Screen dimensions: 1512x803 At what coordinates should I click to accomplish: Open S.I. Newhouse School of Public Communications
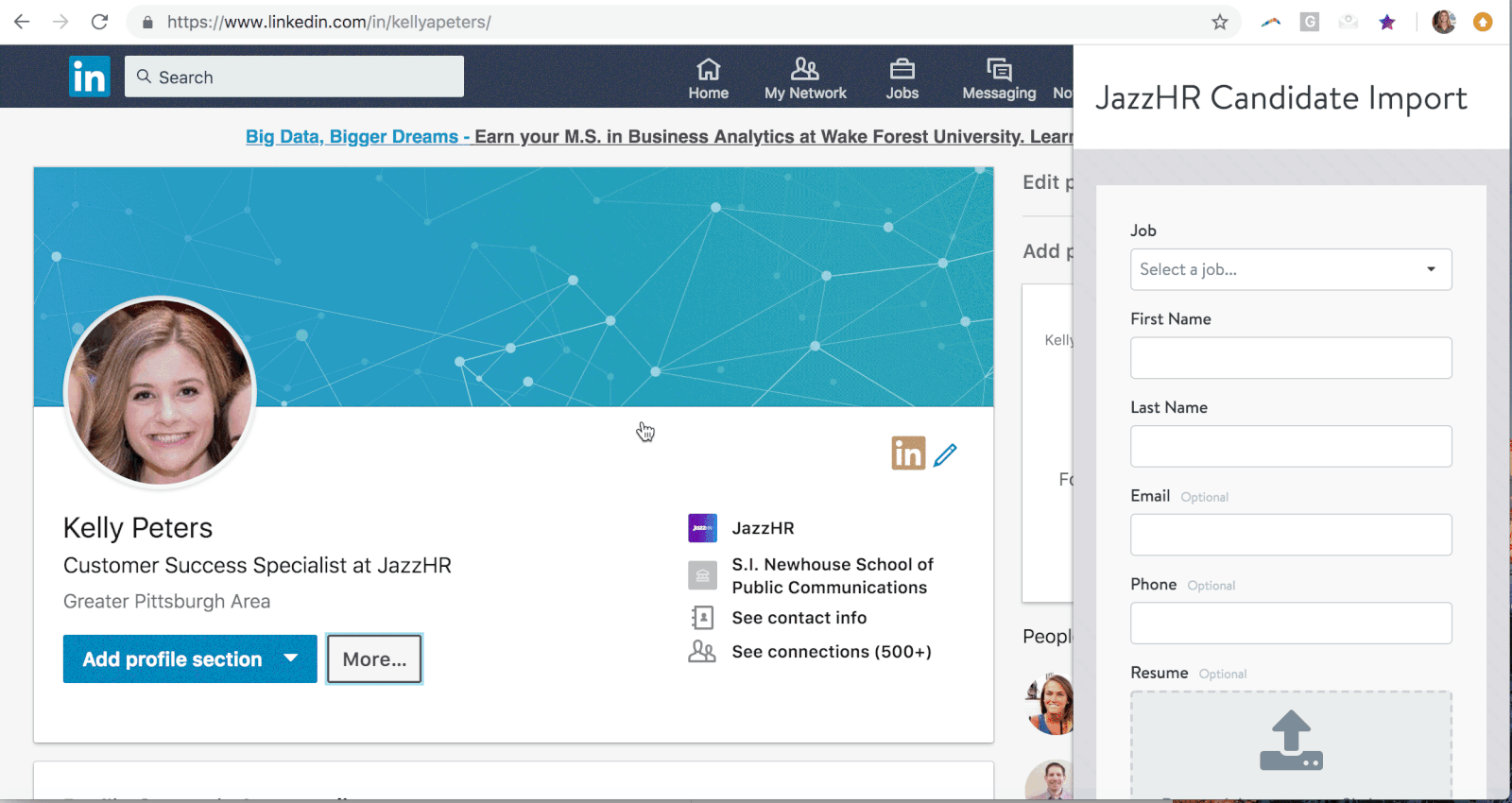click(833, 575)
